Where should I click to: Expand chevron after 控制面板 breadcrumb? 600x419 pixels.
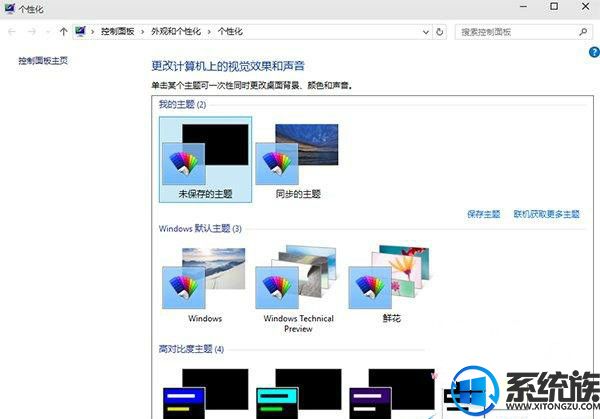[x=142, y=32]
